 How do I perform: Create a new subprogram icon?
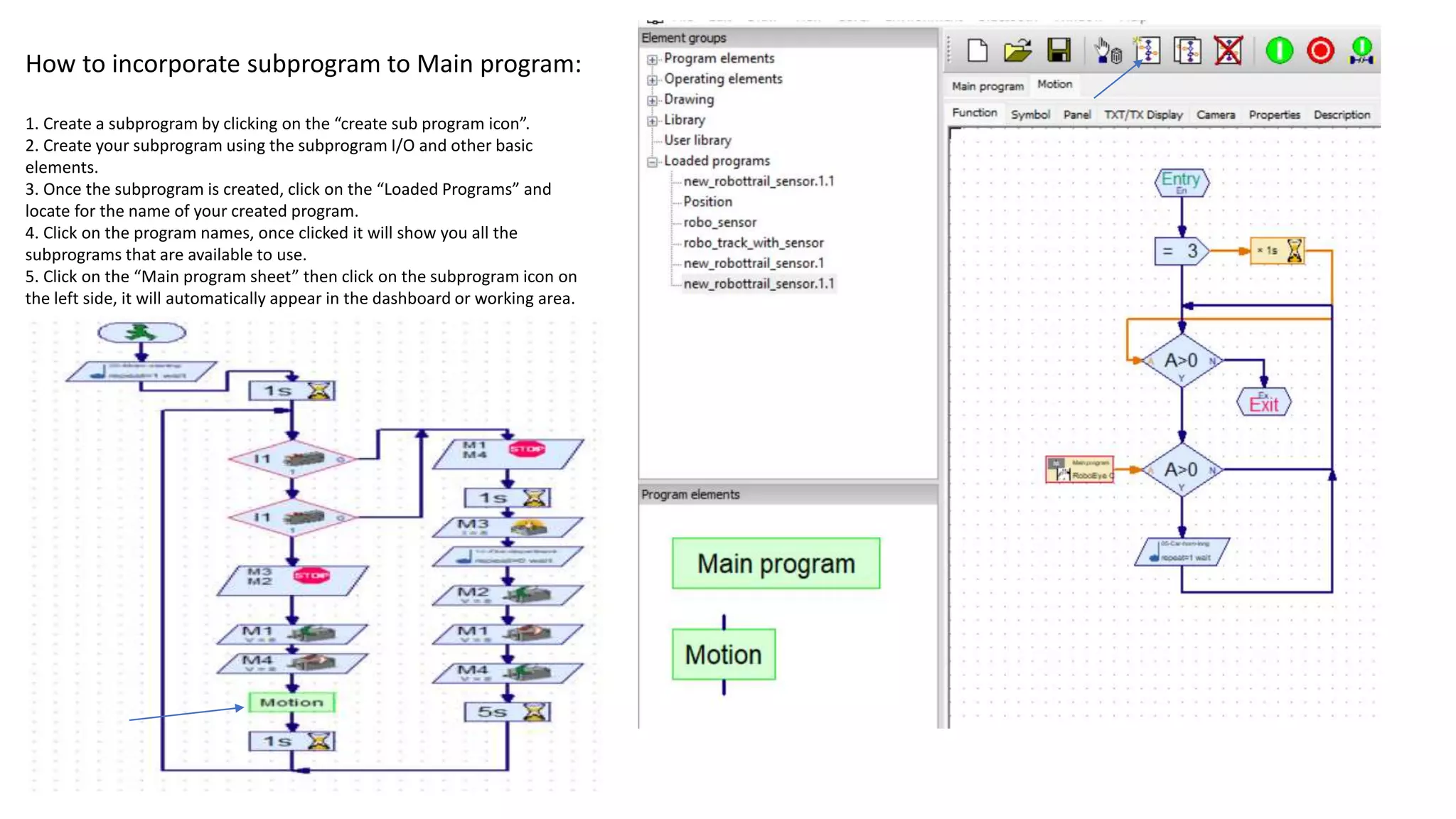(x=1147, y=50)
